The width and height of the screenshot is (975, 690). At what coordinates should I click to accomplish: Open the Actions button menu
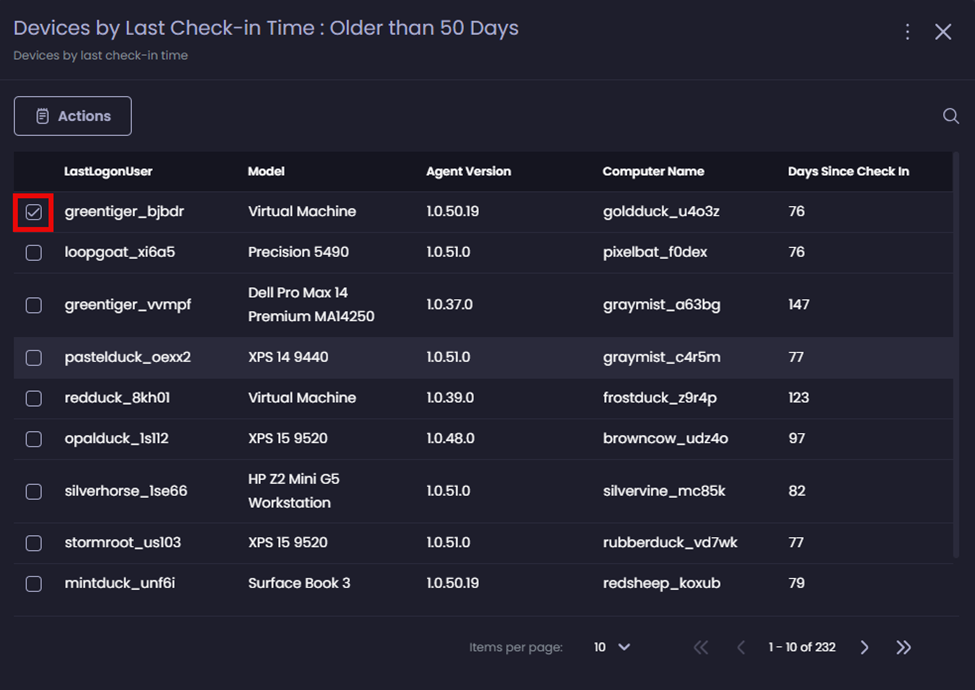72,116
